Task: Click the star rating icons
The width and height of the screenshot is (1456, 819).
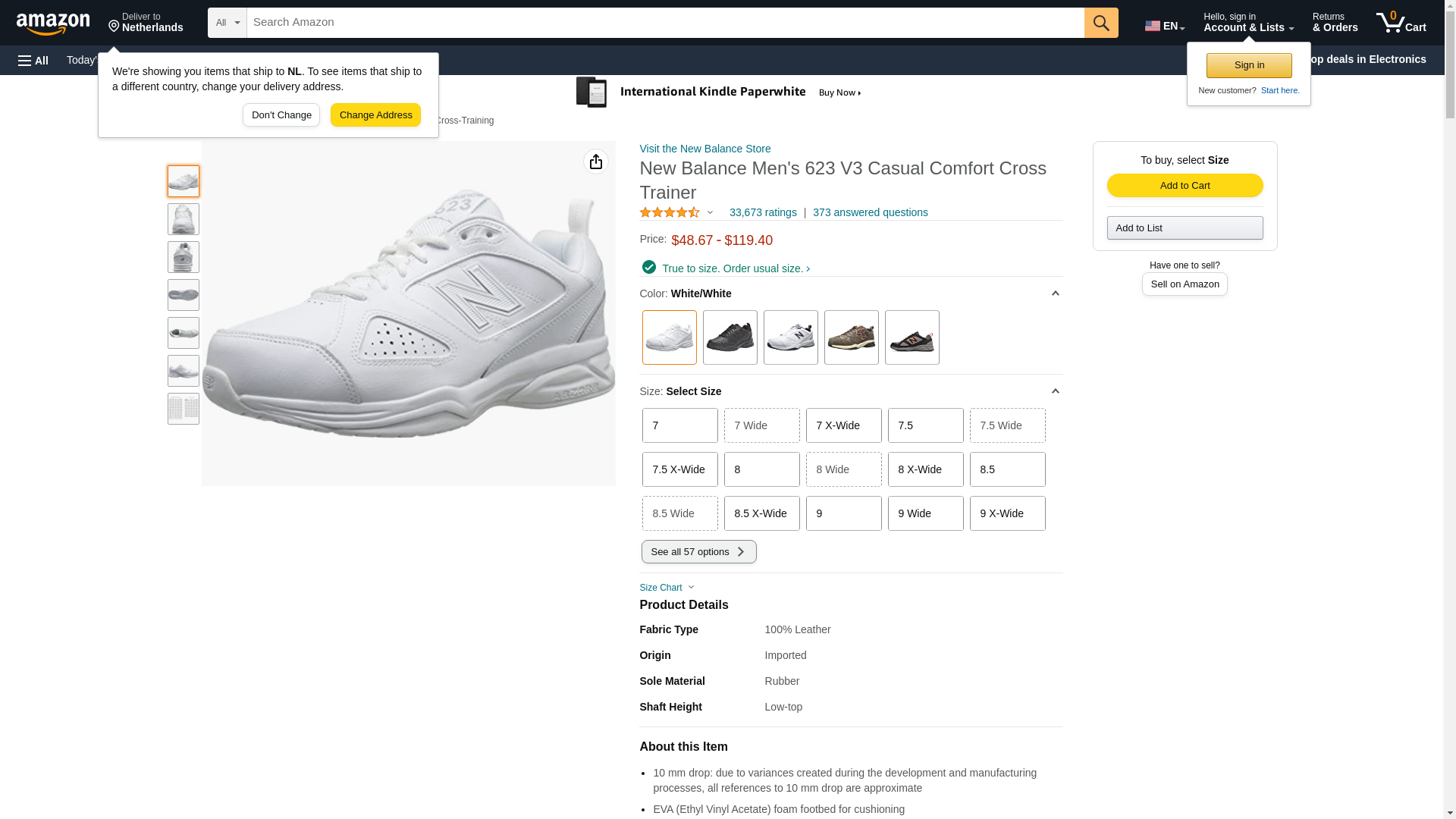Action: 670,213
